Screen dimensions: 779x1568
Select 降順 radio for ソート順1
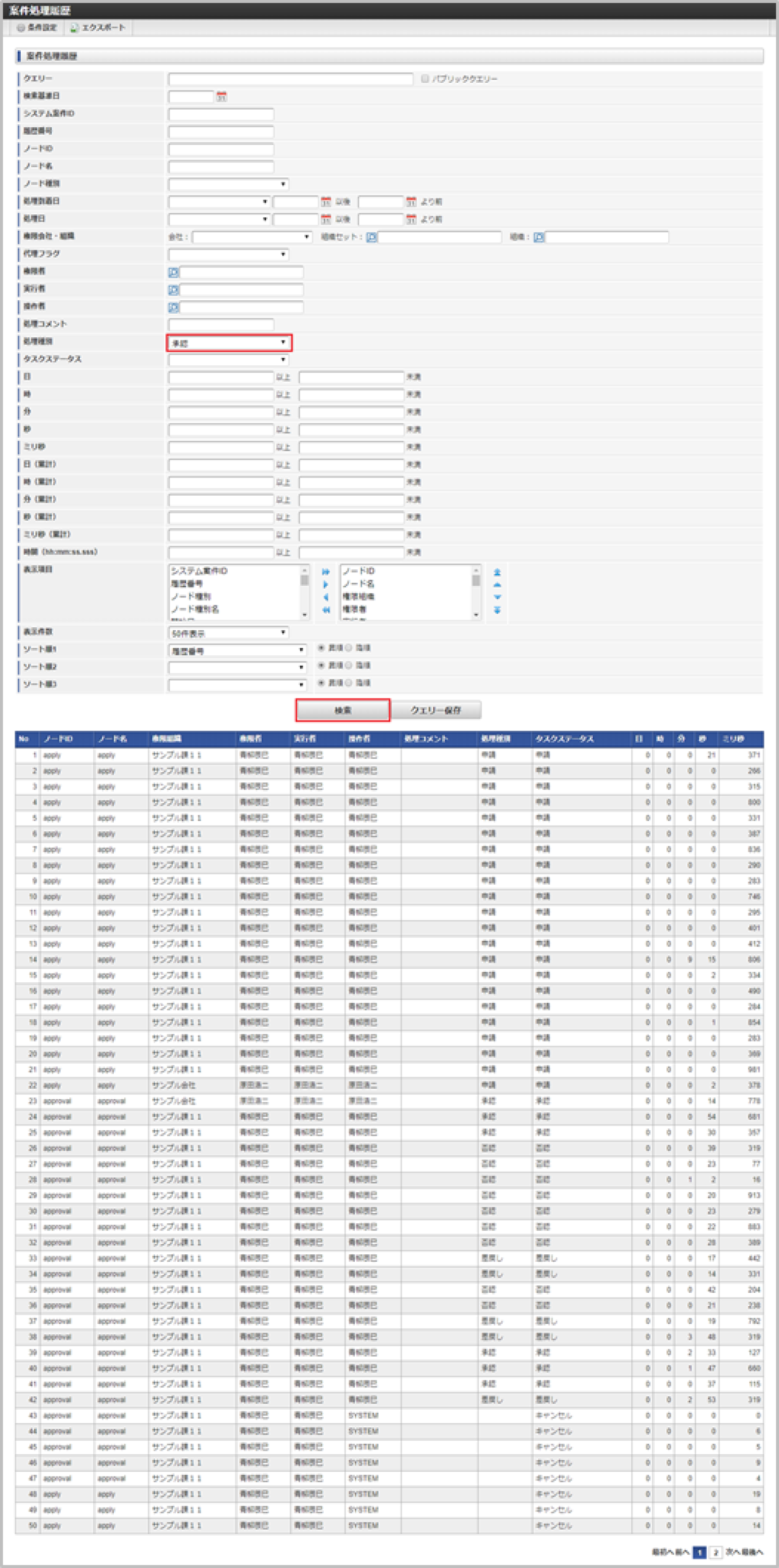click(x=349, y=648)
